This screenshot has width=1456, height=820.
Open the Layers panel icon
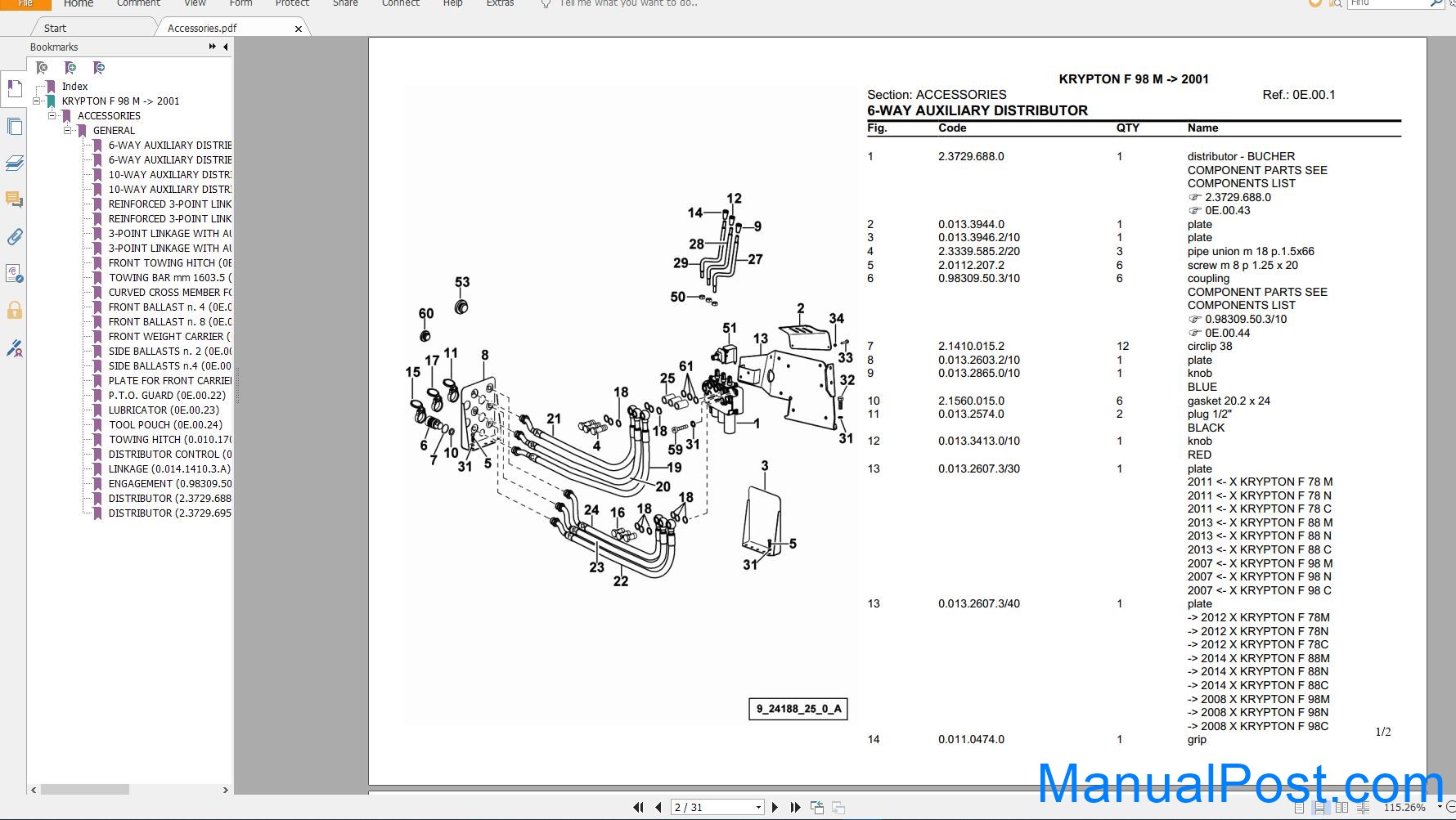14,164
